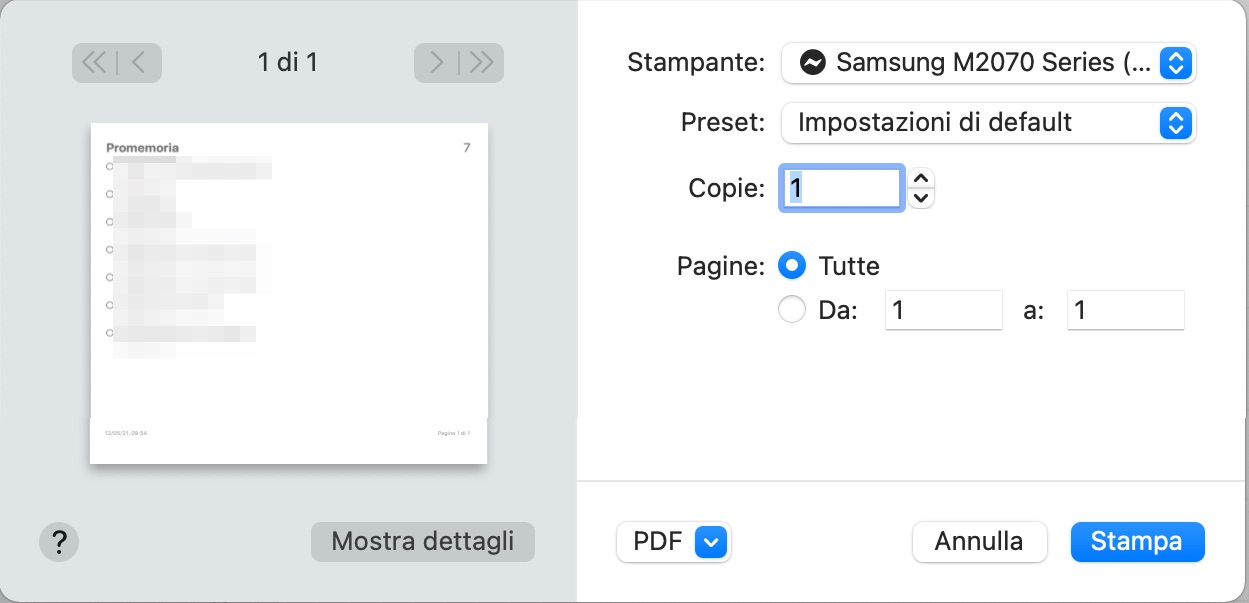The width and height of the screenshot is (1249, 603).
Task: Select the Da page range radio button
Action: pyautogui.click(x=792, y=309)
